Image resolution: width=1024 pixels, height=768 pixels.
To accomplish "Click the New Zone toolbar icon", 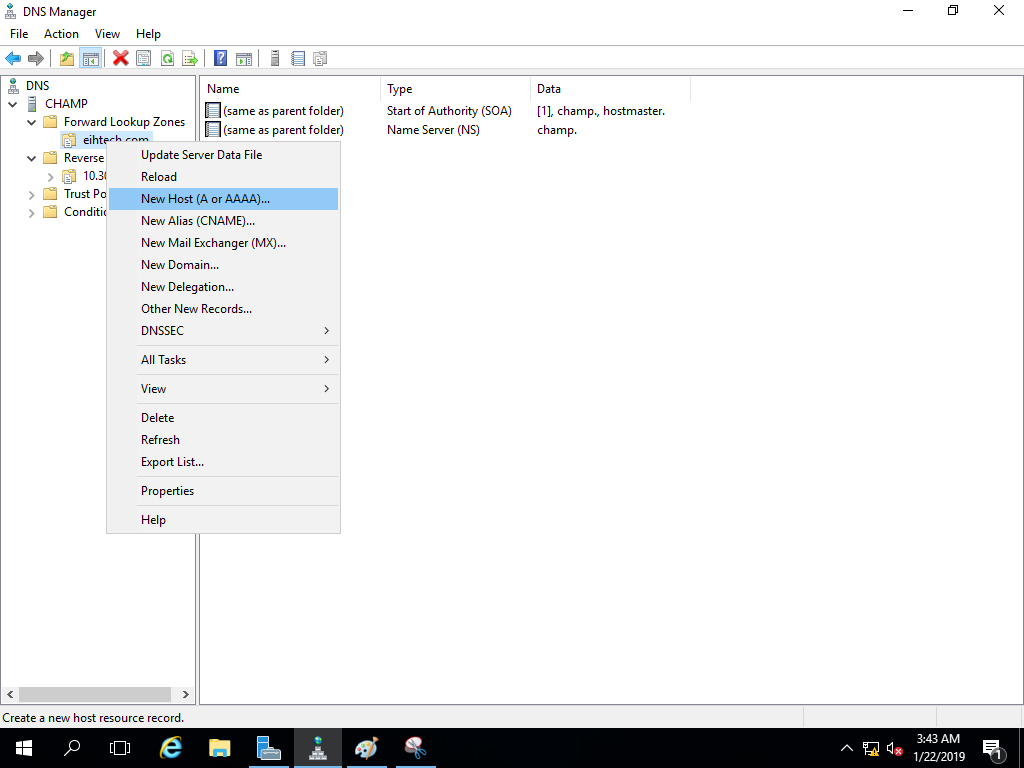I will pyautogui.click(x=320, y=59).
